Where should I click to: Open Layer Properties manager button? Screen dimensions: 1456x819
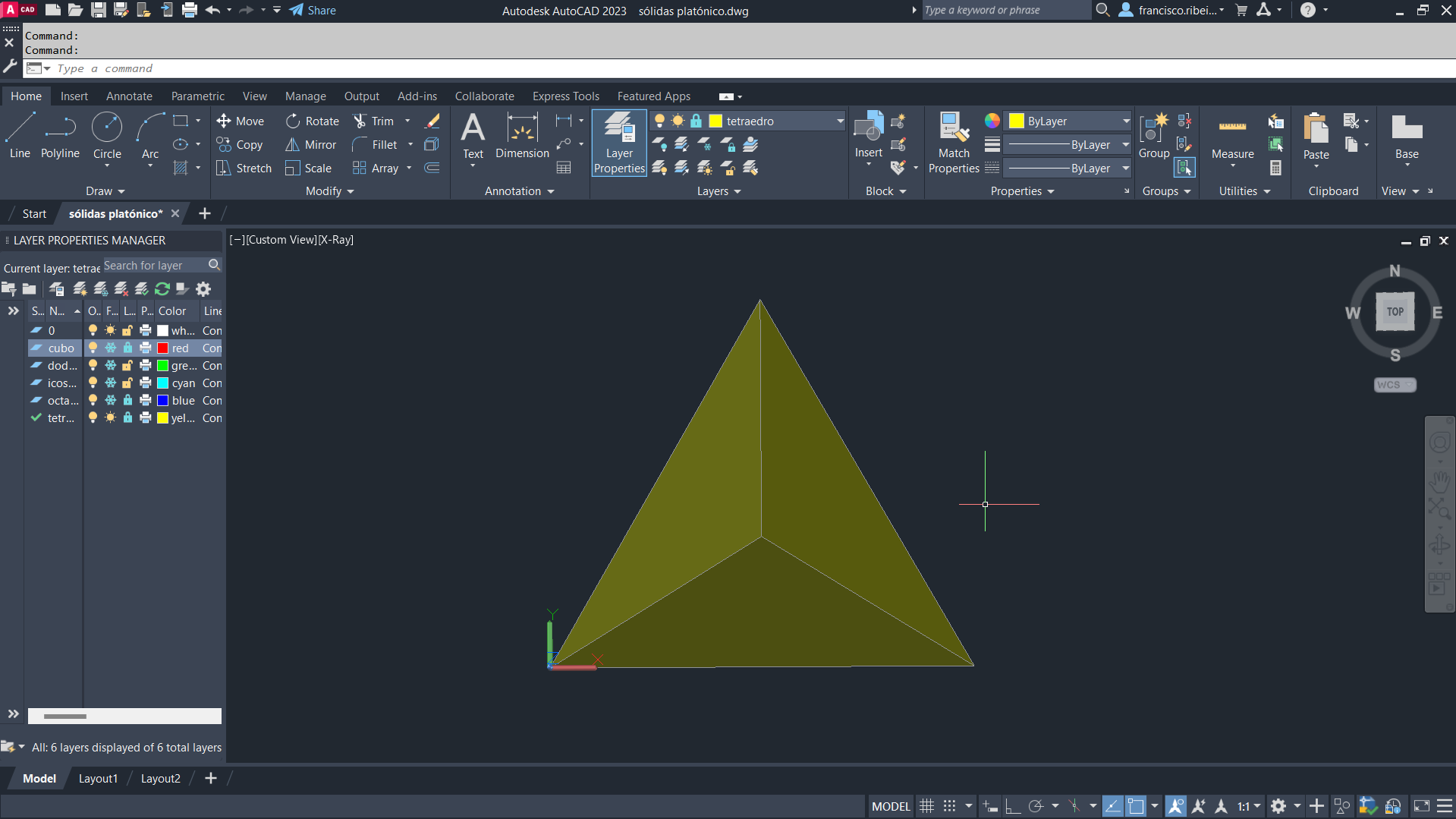[x=619, y=143]
